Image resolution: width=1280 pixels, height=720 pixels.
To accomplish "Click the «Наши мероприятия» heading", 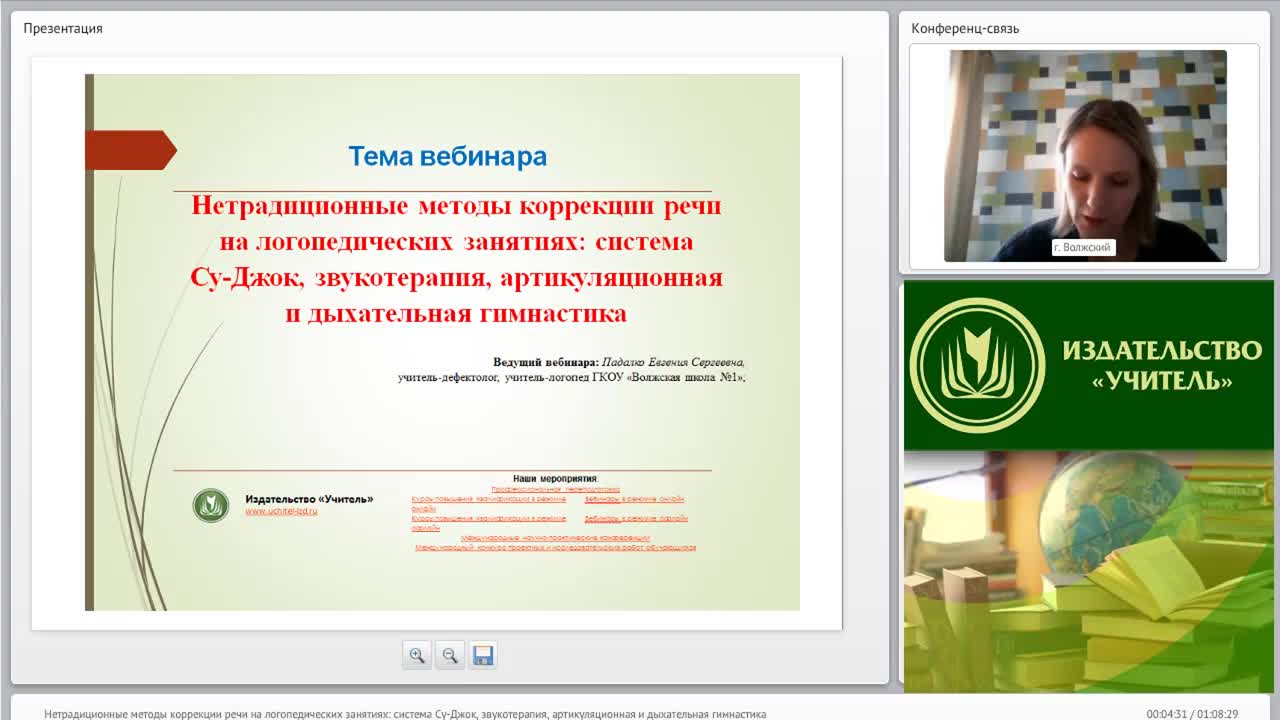I will (x=555, y=479).
